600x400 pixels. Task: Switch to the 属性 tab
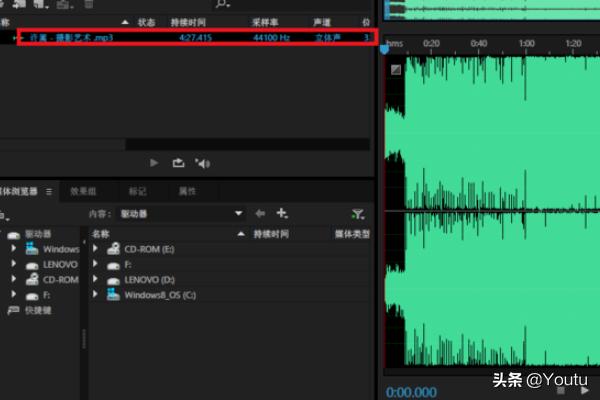pos(187,191)
